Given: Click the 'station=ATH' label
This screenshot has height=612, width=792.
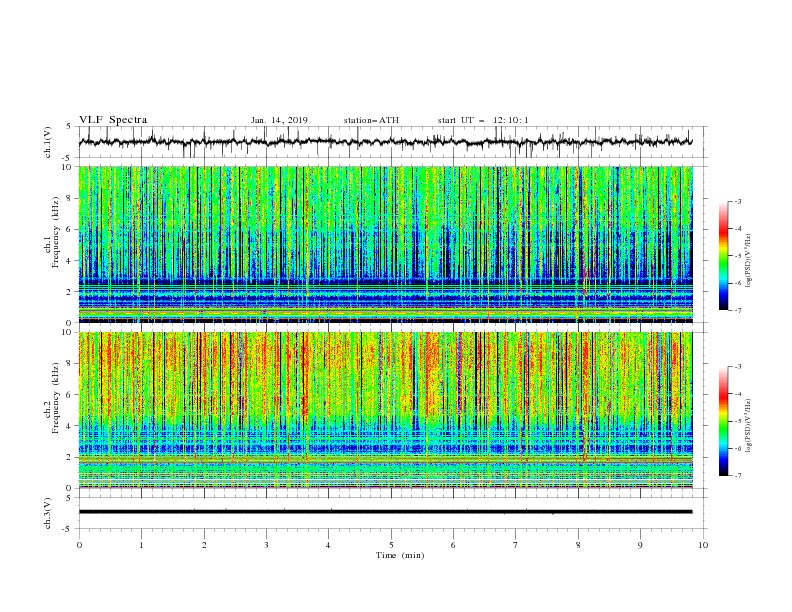Looking at the screenshot, I should [x=371, y=120].
